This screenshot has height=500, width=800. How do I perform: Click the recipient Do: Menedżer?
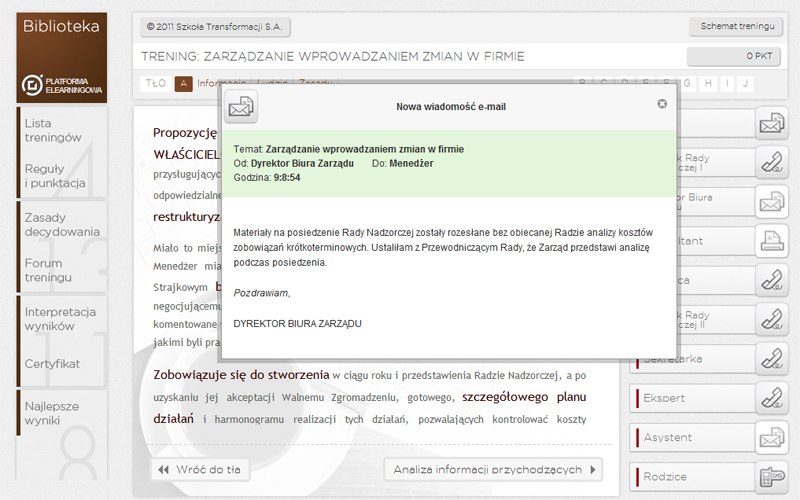[403, 163]
